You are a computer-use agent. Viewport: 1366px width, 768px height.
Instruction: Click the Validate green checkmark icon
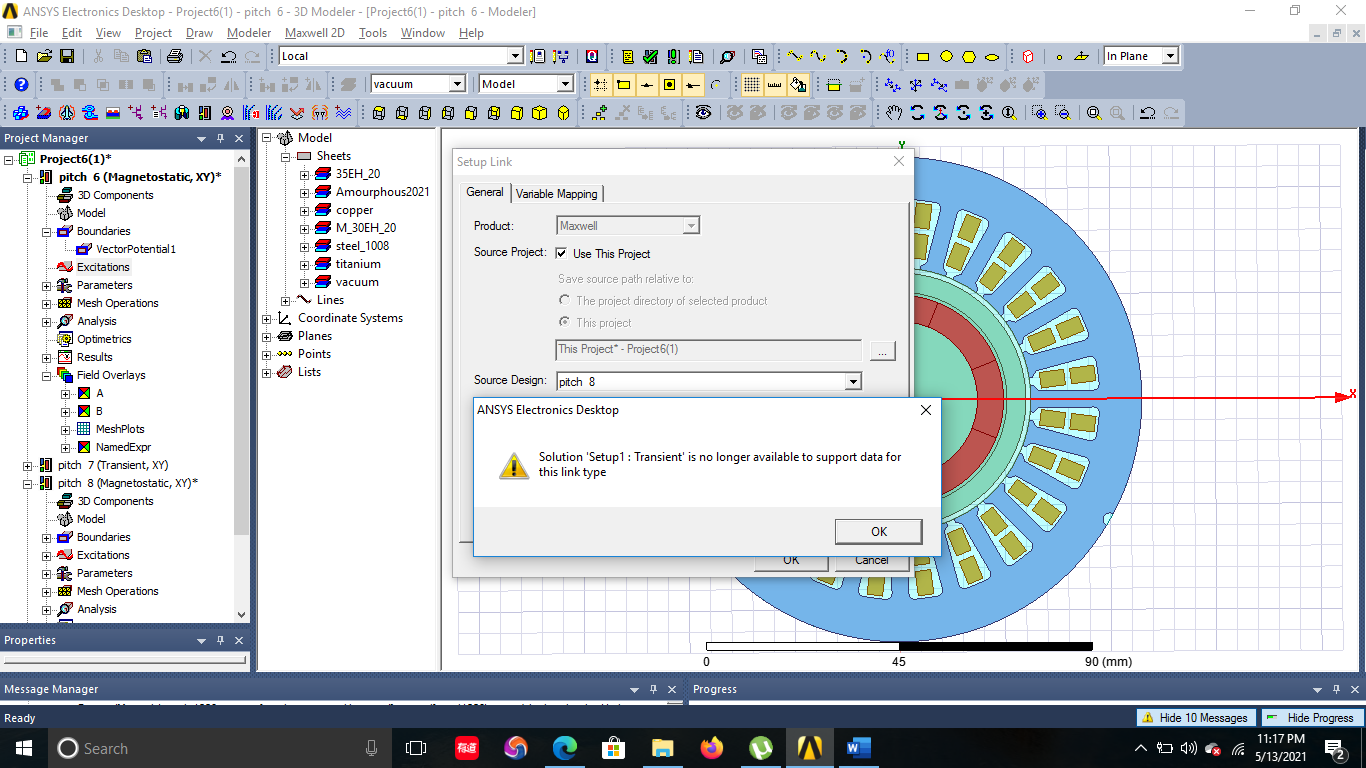point(651,56)
